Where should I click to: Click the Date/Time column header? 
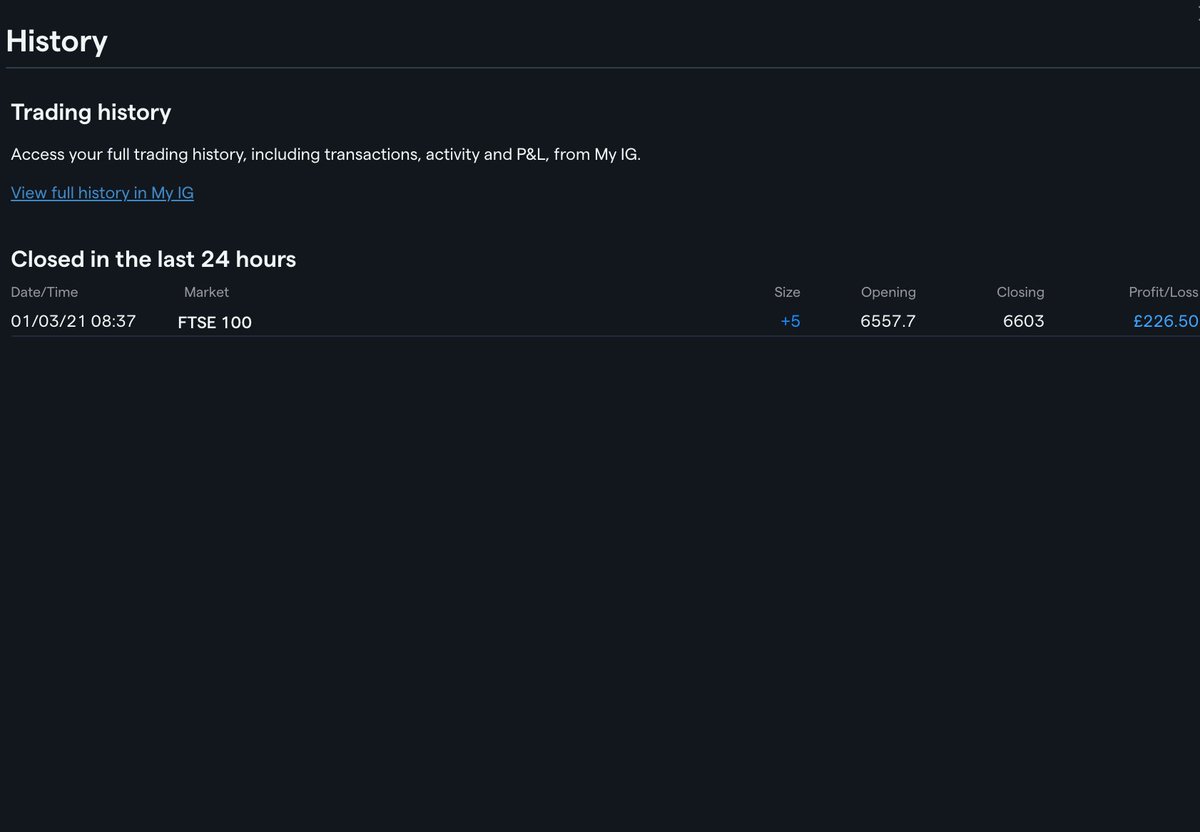click(44, 292)
